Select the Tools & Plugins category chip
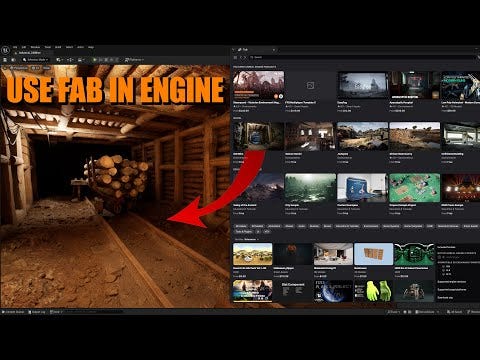Screen dimensions: 480x360 244,232
